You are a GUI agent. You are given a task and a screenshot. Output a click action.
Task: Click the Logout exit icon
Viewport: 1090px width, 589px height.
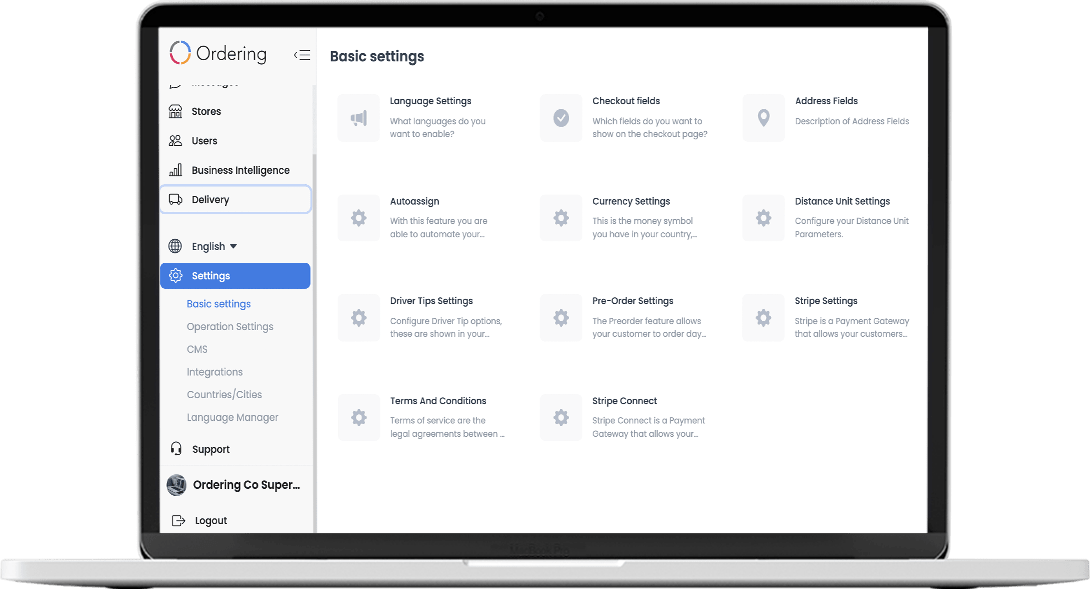click(178, 520)
